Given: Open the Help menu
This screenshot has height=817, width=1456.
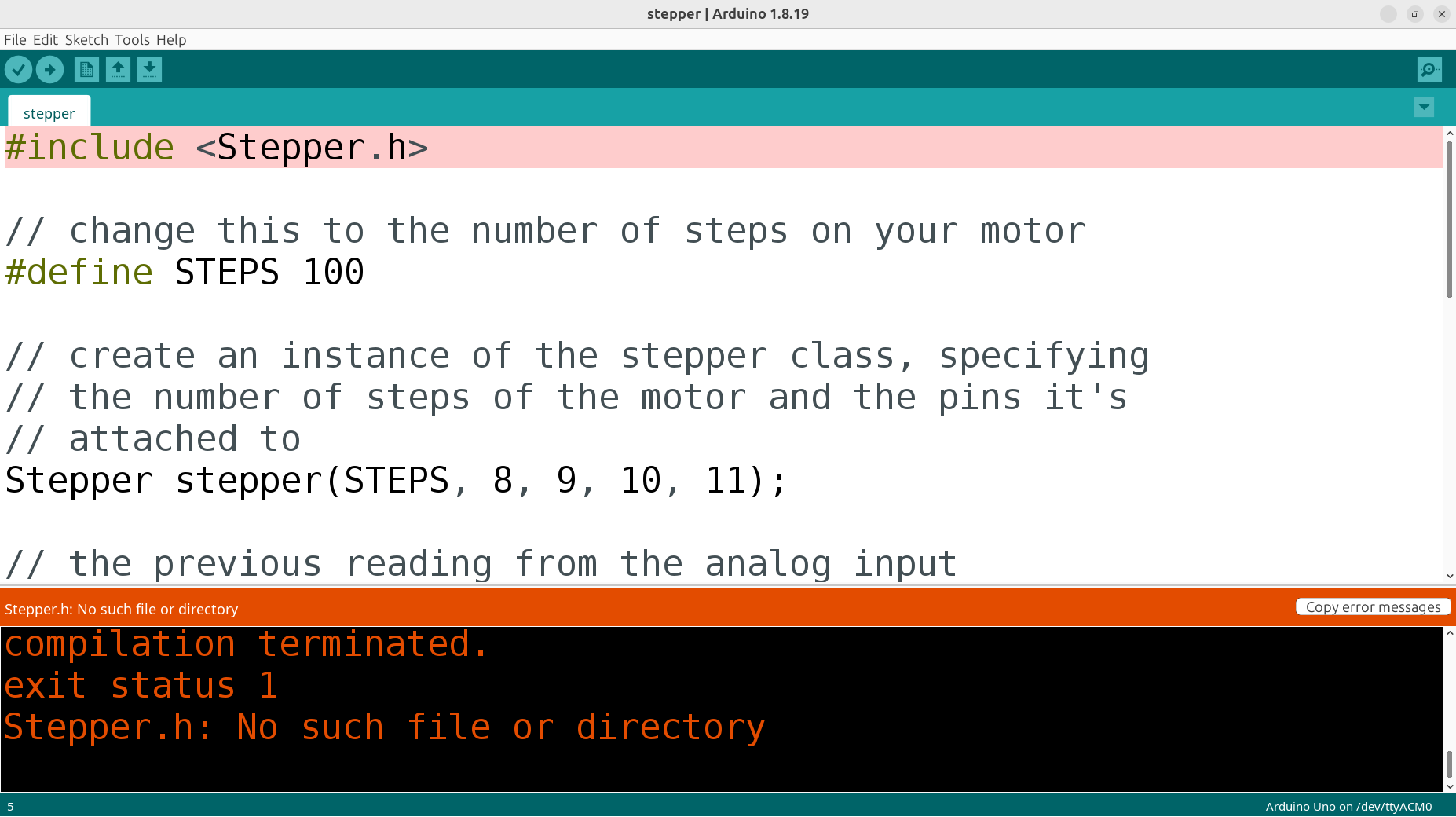Looking at the screenshot, I should [x=171, y=40].
